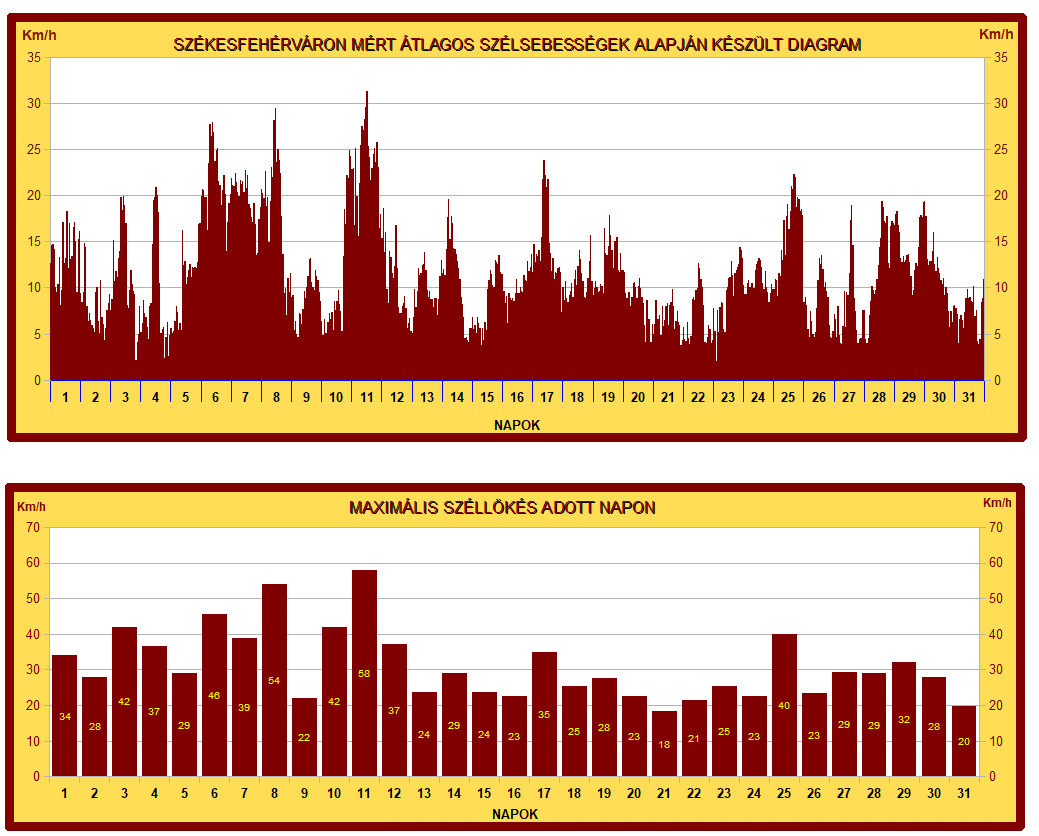Screen dimensions: 1039x836
Task: Select the day 22 bar labeled 21
Action: pyautogui.click(x=694, y=738)
